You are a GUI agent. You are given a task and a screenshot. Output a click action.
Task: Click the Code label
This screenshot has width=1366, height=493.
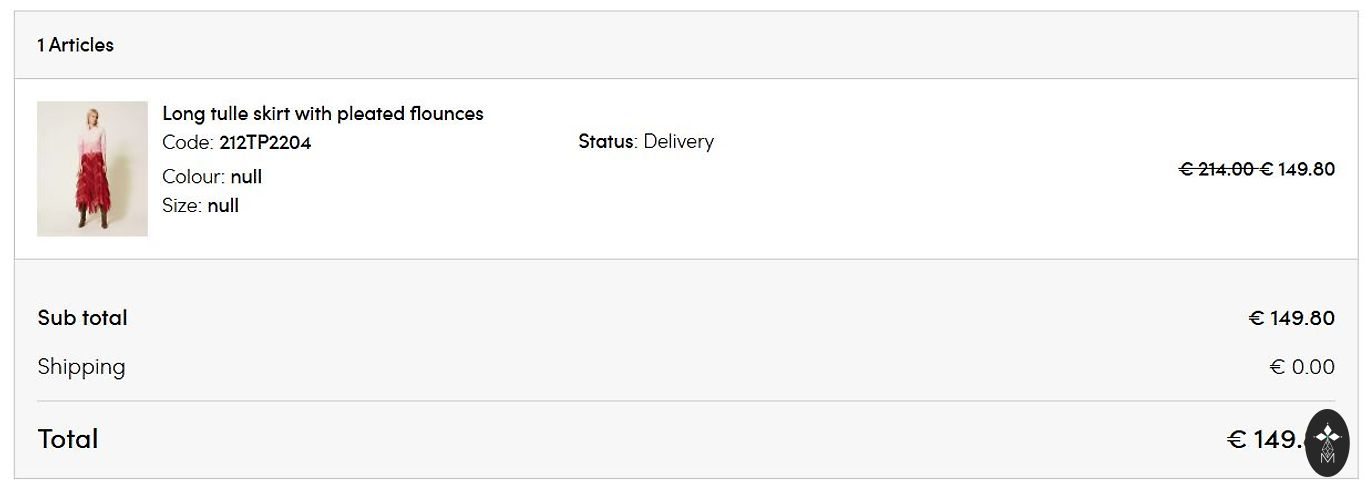point(187,143)
